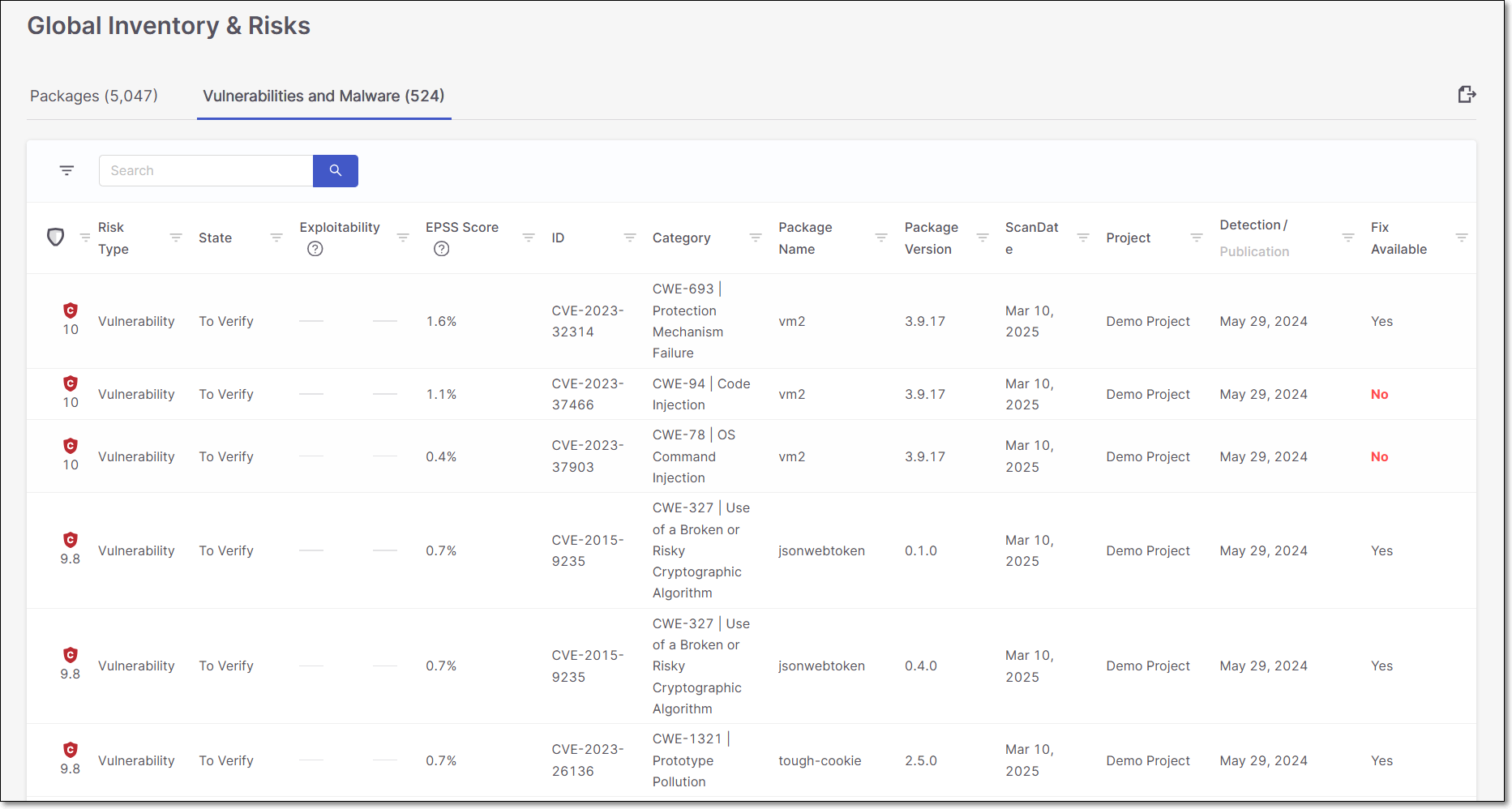Open the Exploitability column filter
1512x809 pixels.
(x=403, y=238)
